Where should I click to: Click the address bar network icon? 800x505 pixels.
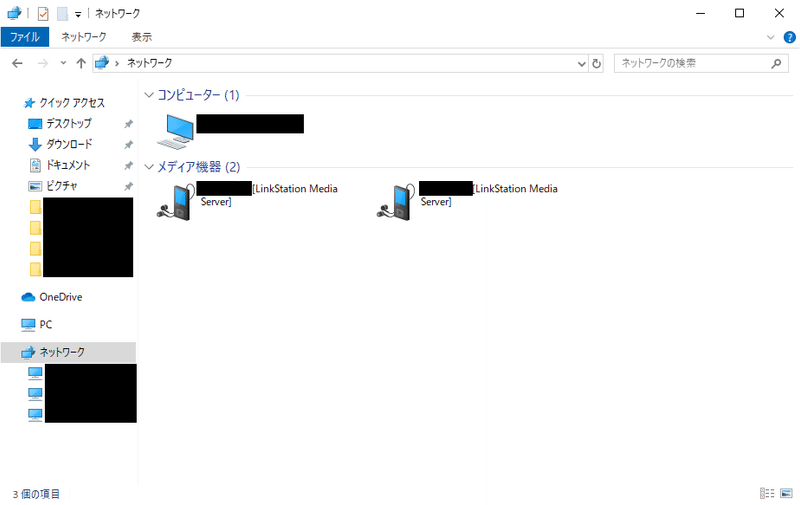tap(102, 63)
